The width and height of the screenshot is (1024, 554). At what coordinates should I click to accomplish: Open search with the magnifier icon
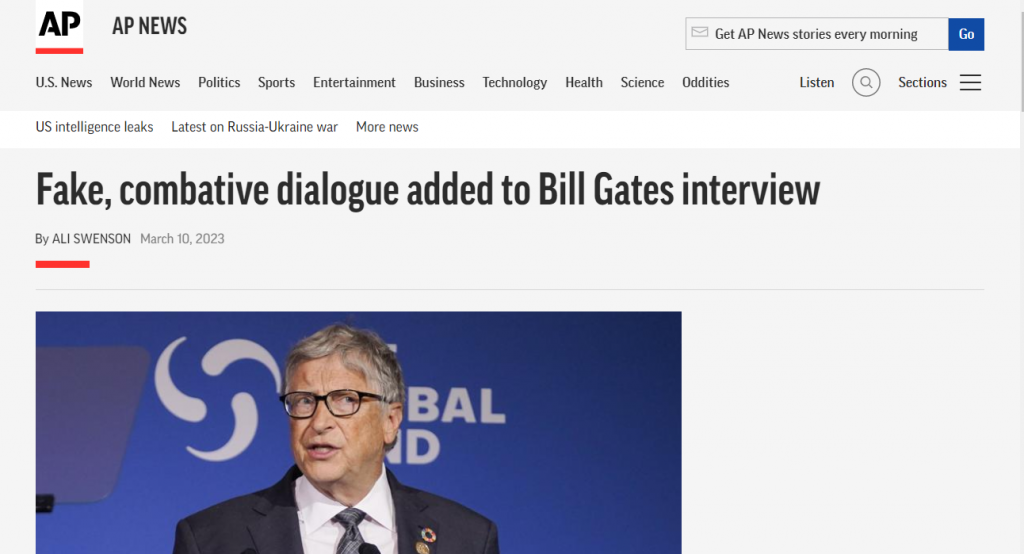[866, 82]
